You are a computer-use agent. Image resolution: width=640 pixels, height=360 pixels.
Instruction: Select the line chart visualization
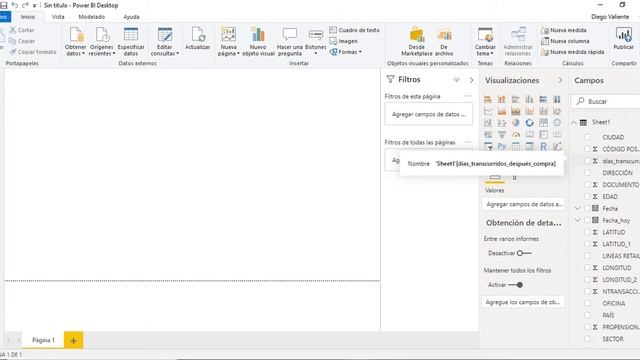488,111
